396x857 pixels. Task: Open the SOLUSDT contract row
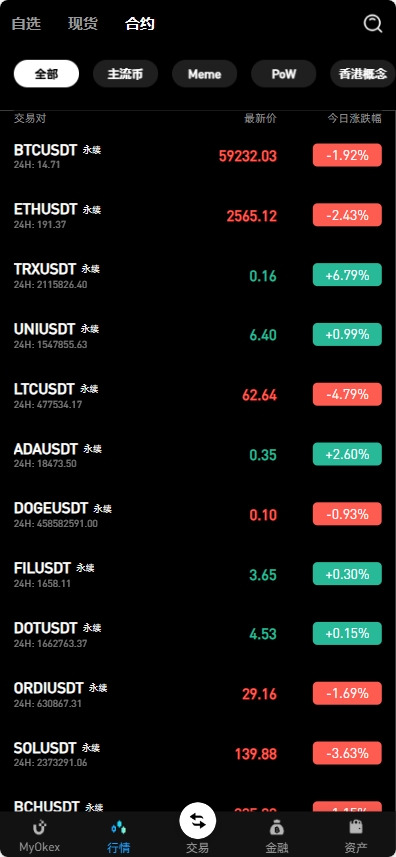click(198, 754)
